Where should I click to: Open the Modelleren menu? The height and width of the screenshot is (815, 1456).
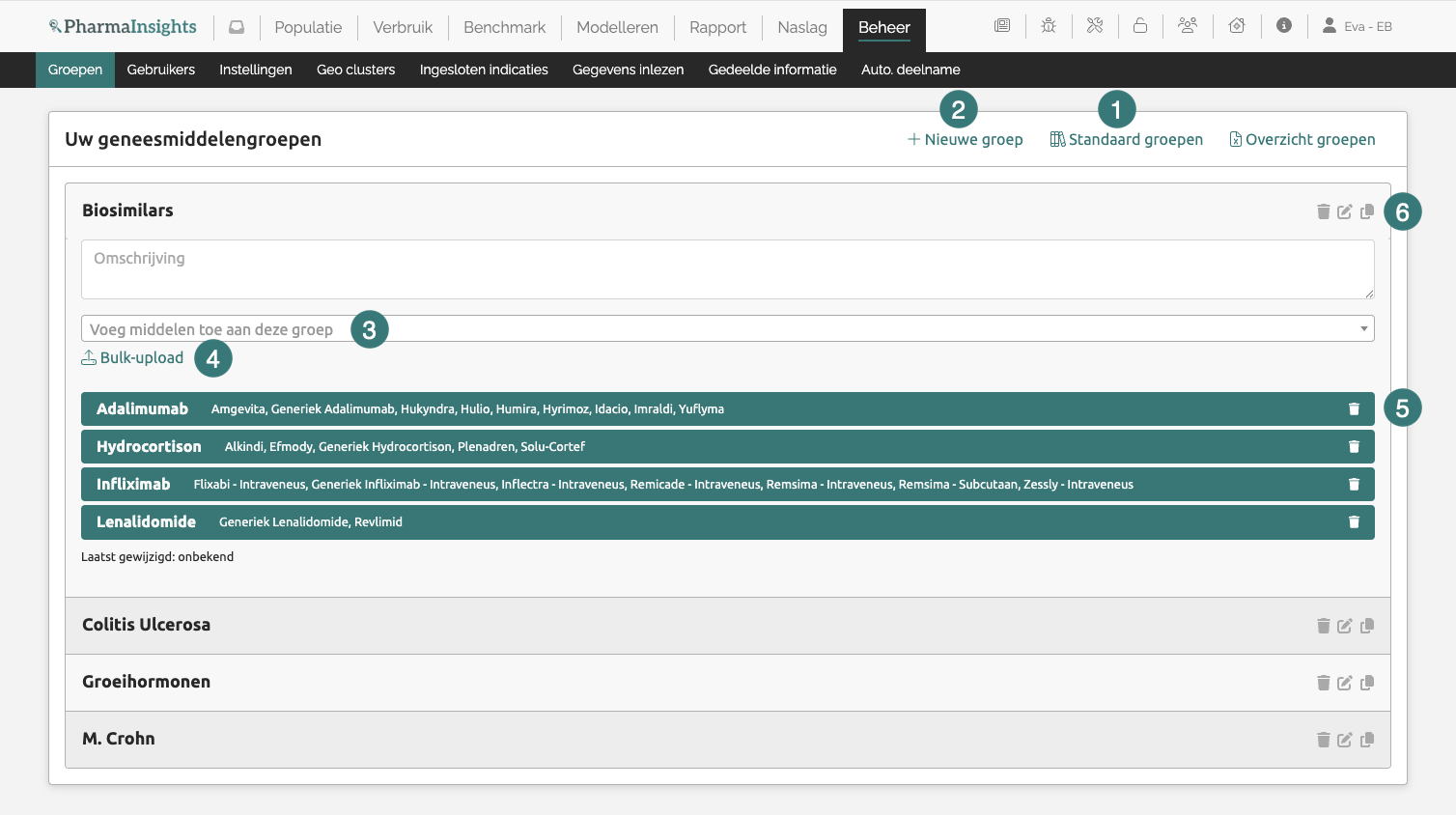tap(617, 27)
